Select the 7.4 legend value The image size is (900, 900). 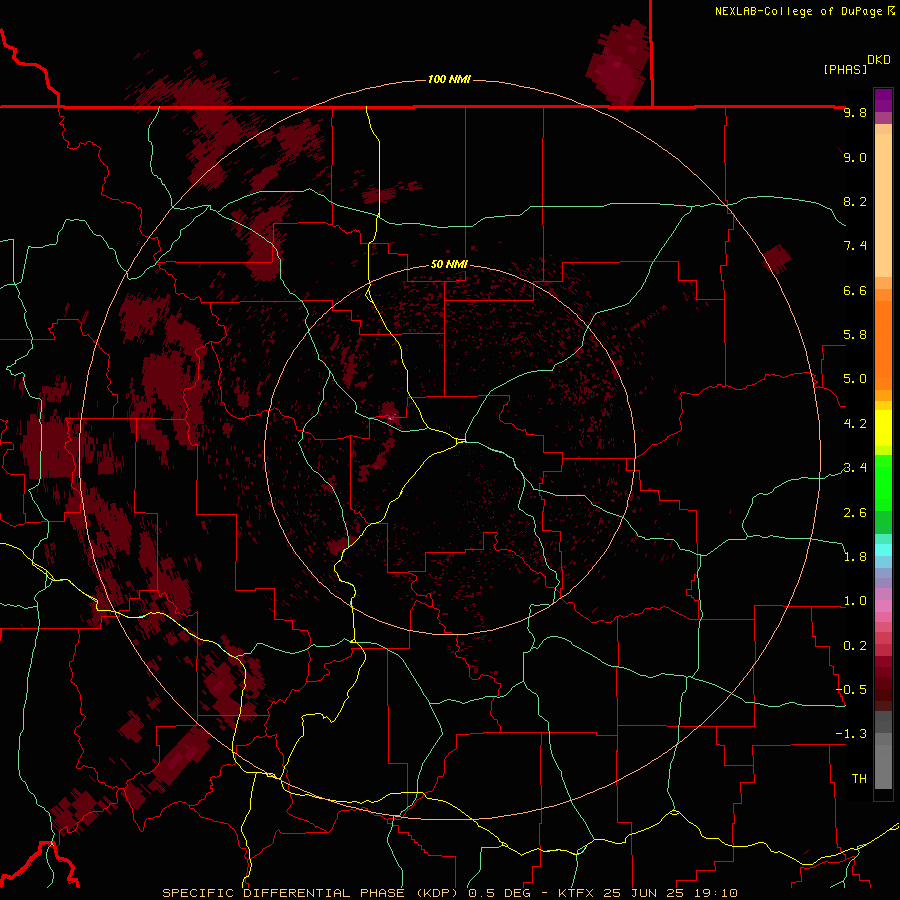click(855, 246)
